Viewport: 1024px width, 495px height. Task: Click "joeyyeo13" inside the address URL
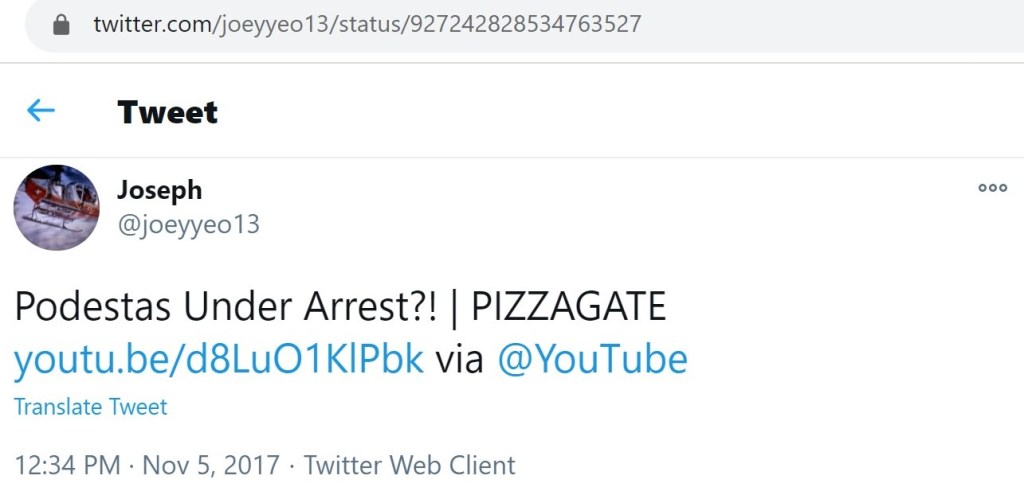point(263,24)
